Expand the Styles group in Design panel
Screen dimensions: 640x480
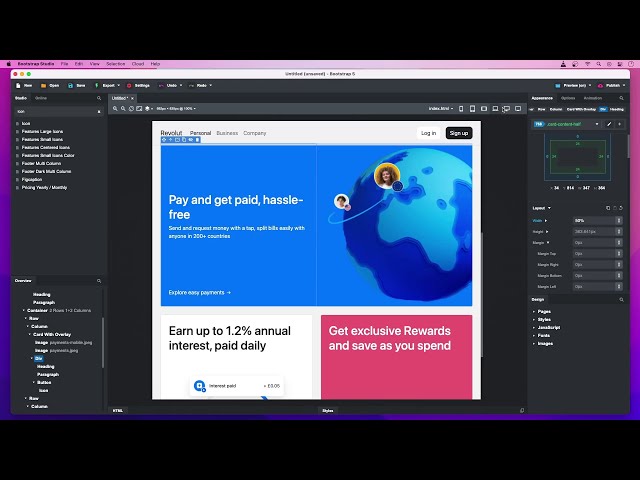534,320
